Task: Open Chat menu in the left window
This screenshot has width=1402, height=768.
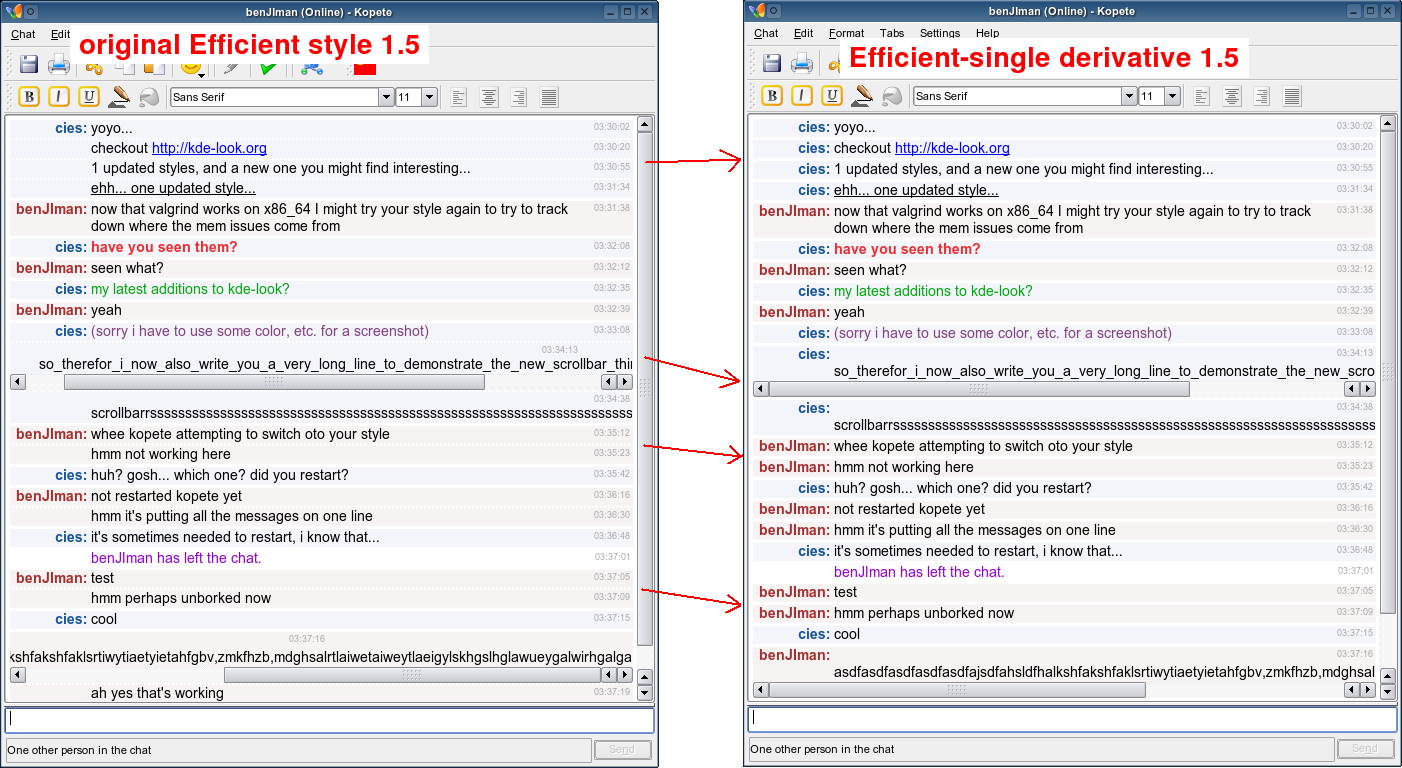Action: click(x=23, y=34)
